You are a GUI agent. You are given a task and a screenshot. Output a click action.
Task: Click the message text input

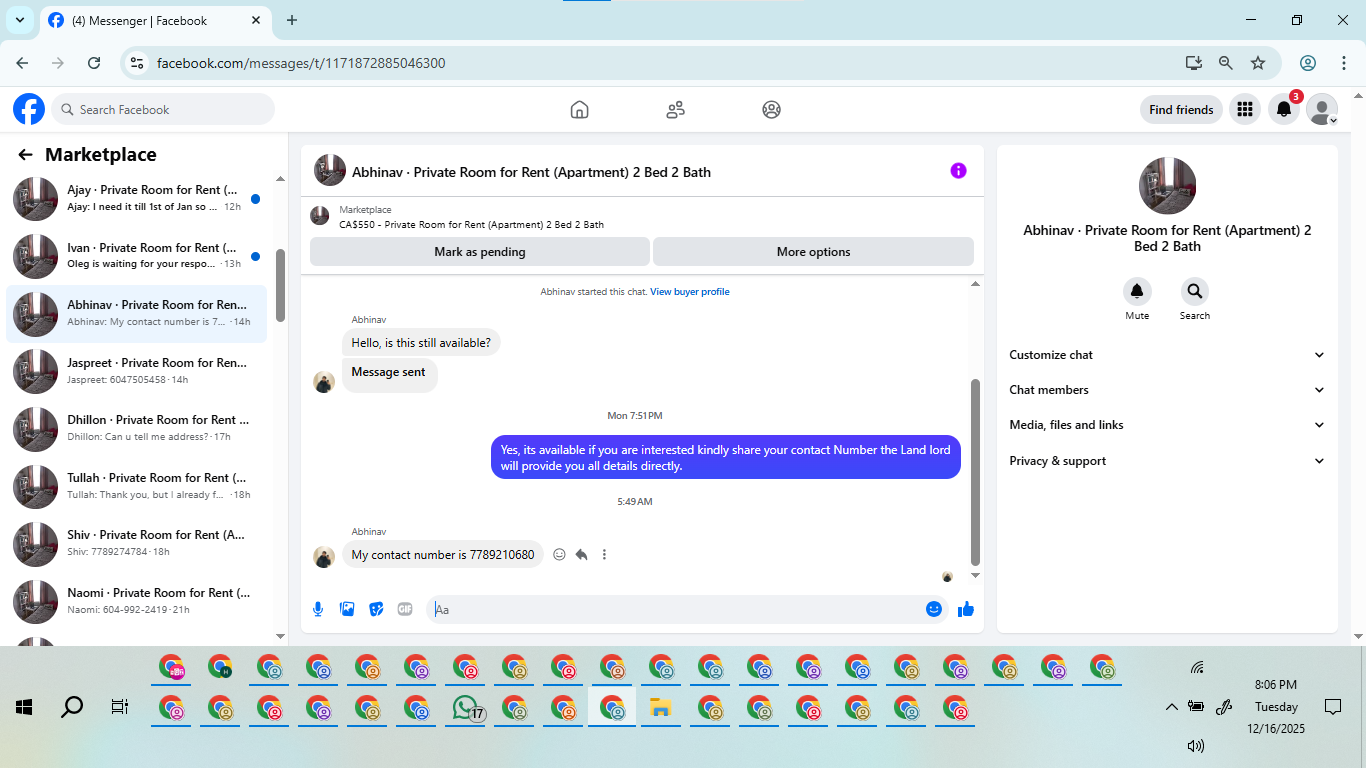coord(675,609)
